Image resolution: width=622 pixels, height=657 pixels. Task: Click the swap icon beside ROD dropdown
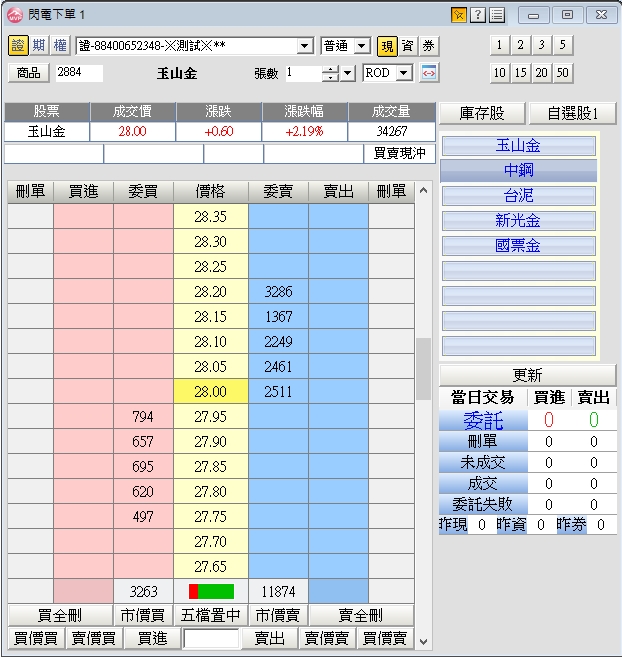click(428, 73)
